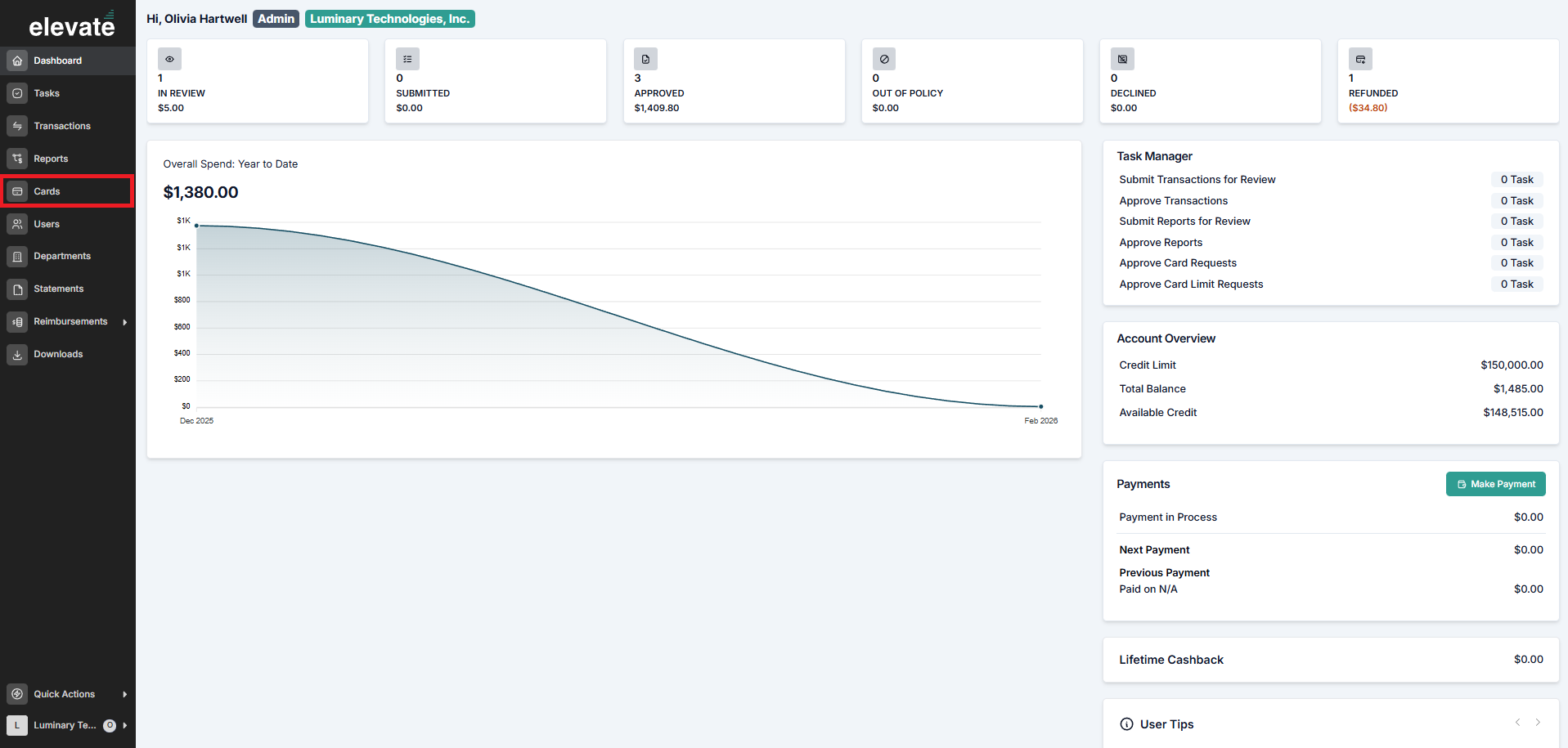The height and width of the screenshot is (748, 1568).
Task: Open the Luminary Te... account switcher arrow
Action: coord(124,725)
